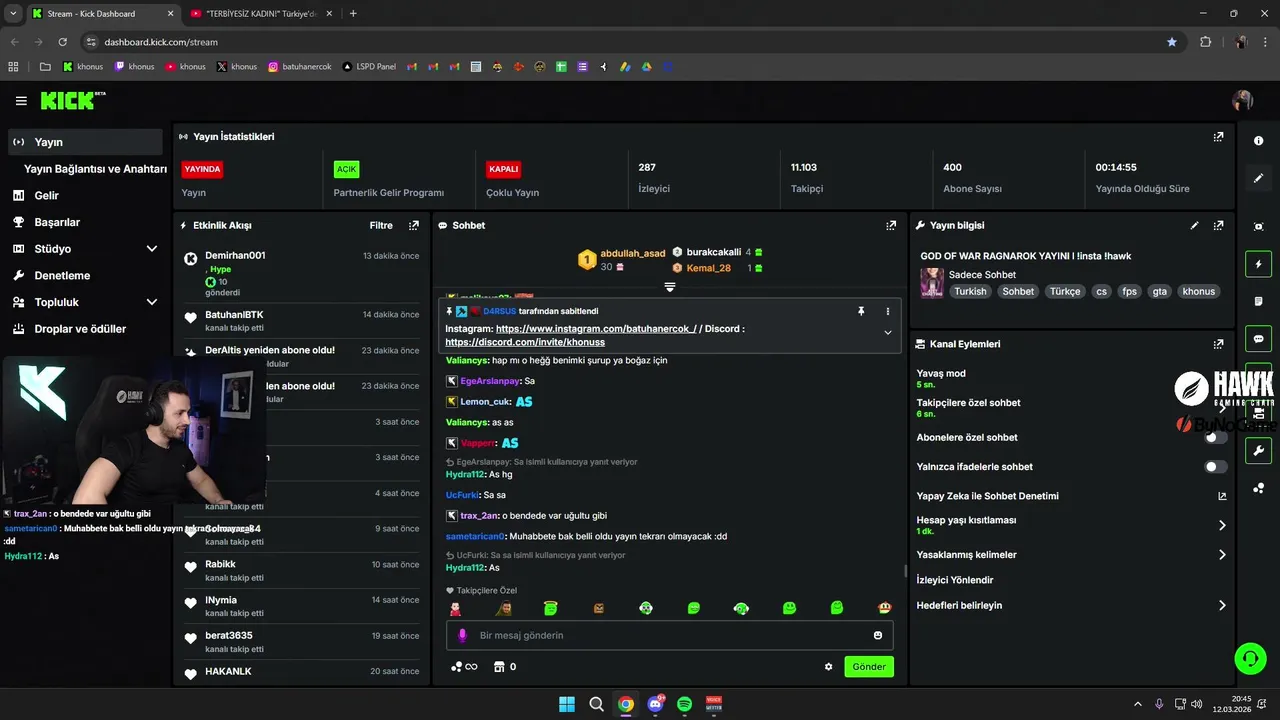The height and width of the screenshot is (720, 1280).
Task: Open the emoji picker in message box
Action: pyautogui.click(x=878, y=635)
